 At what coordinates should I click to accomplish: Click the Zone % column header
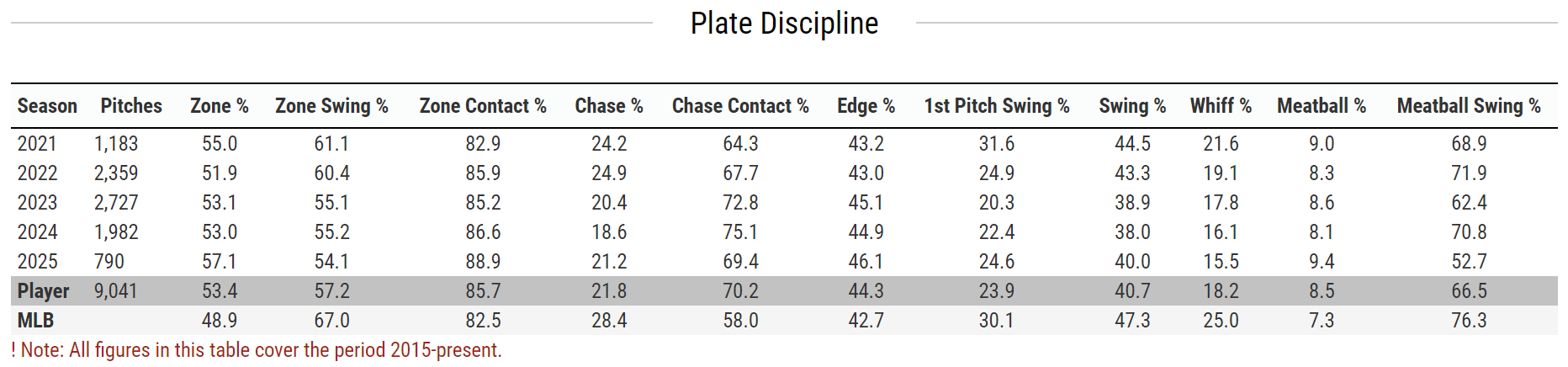[220, 106]
